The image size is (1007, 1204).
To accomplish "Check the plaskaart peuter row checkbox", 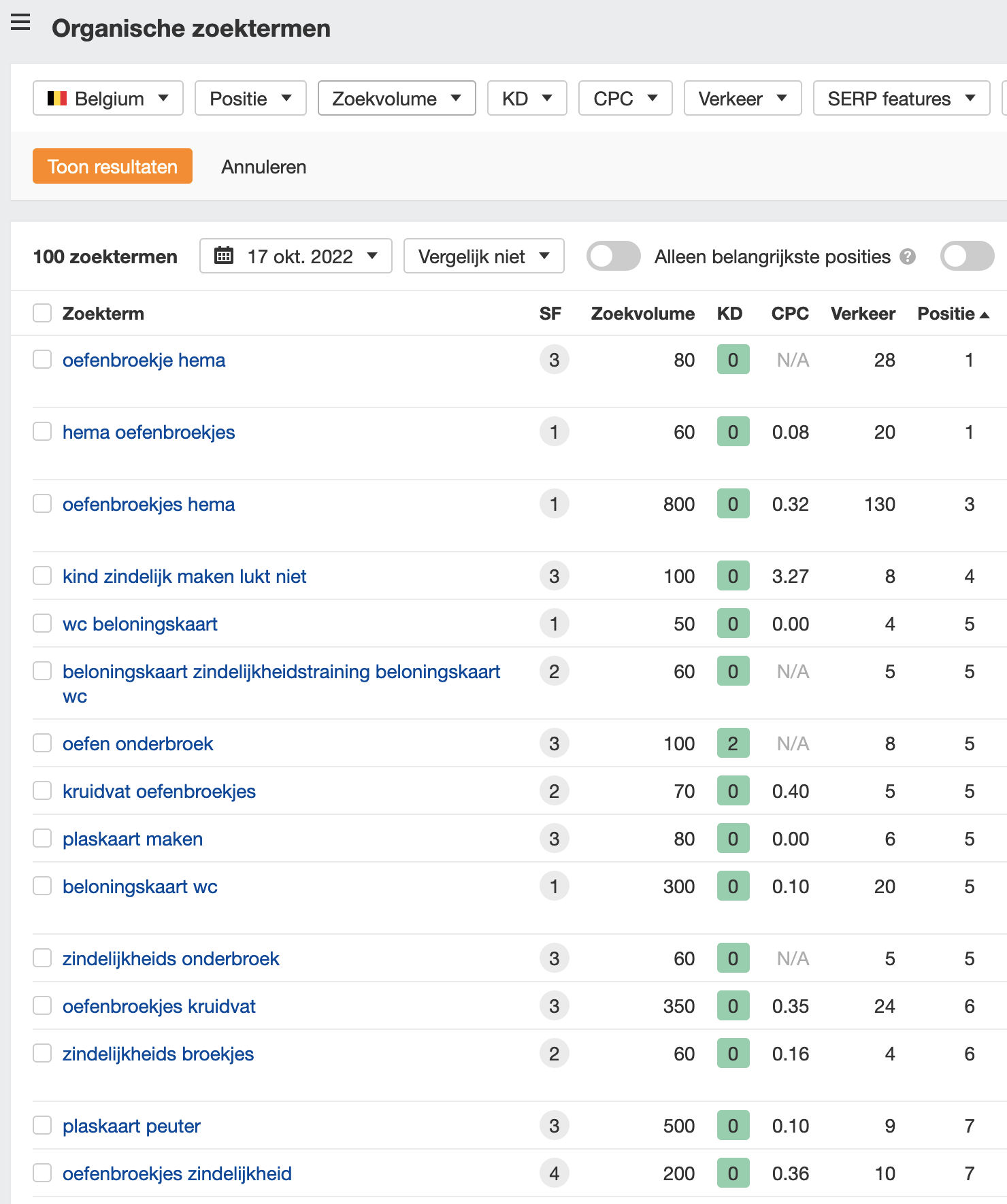I will coord(42,1125).
